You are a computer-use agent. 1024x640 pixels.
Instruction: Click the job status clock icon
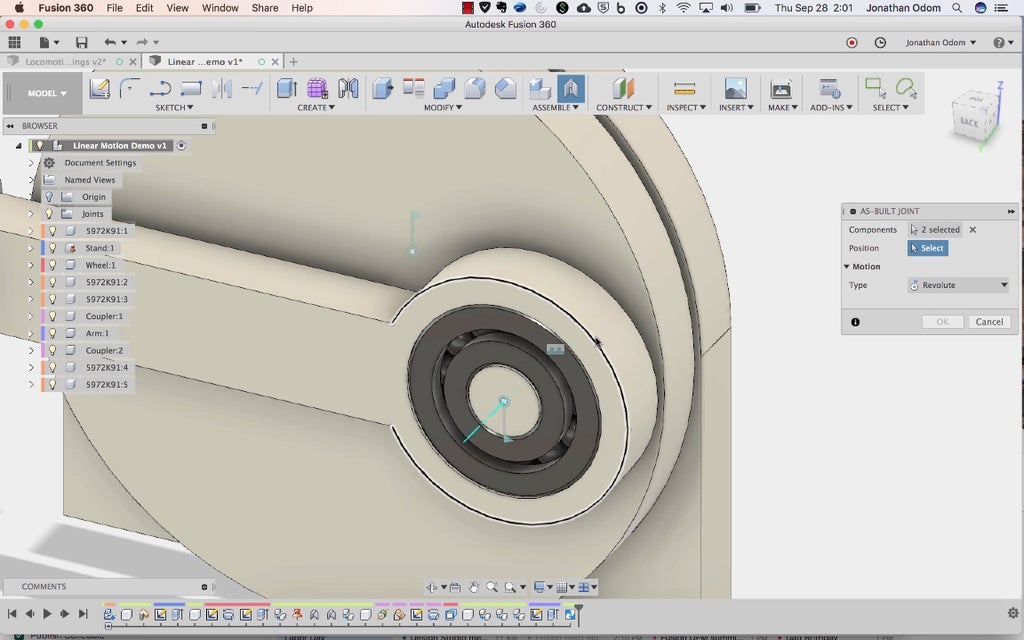click(880, 43)
